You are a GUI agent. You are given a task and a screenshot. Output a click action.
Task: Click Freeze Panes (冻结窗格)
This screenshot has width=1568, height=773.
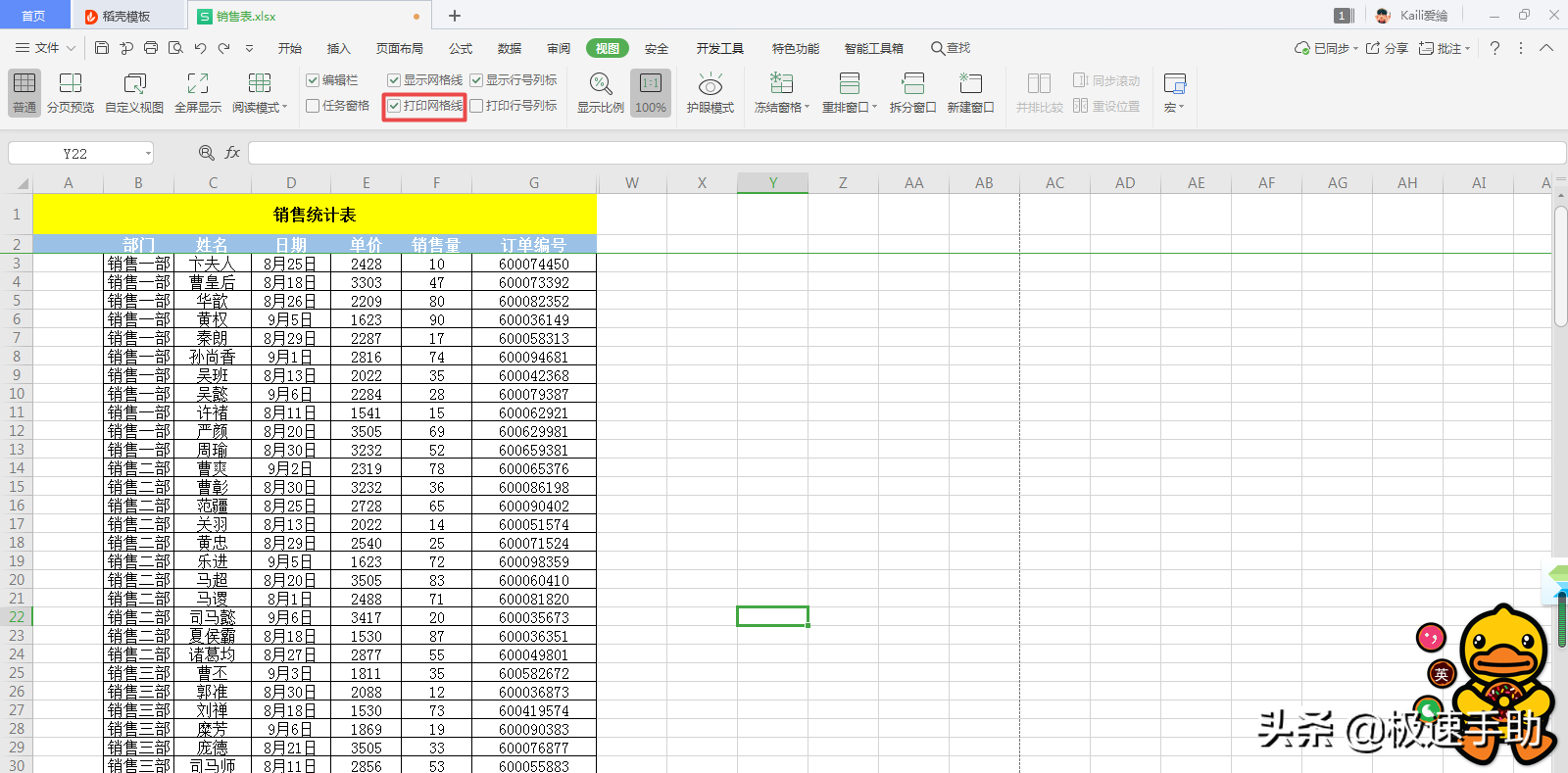click(781, 93)
